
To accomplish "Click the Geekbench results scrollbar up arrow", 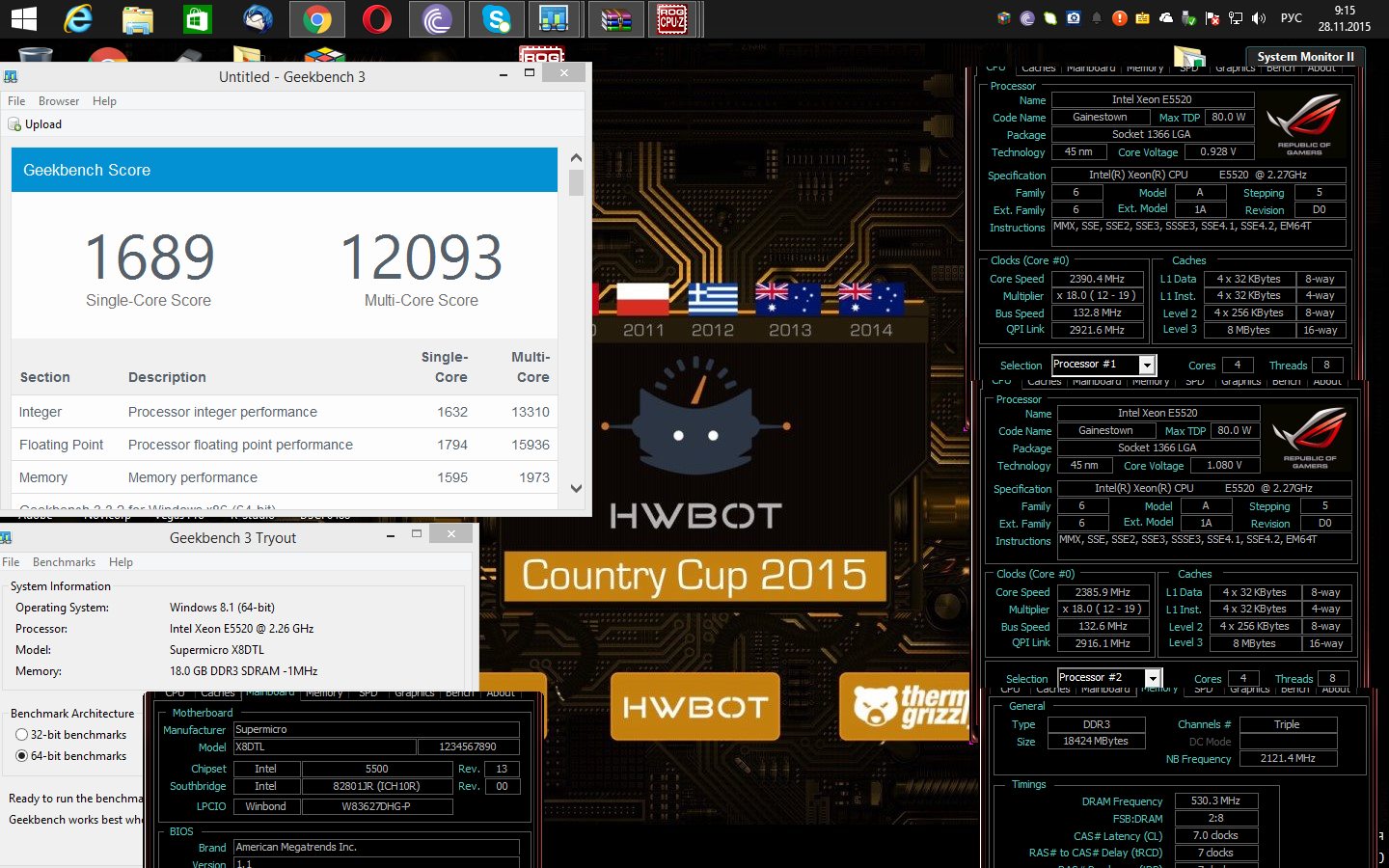I will (576, 158).
